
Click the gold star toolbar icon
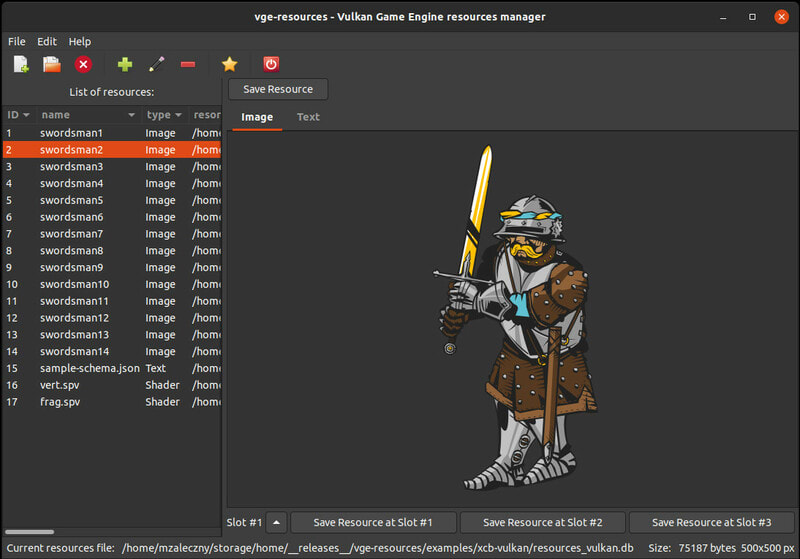(x=229, y=64)
